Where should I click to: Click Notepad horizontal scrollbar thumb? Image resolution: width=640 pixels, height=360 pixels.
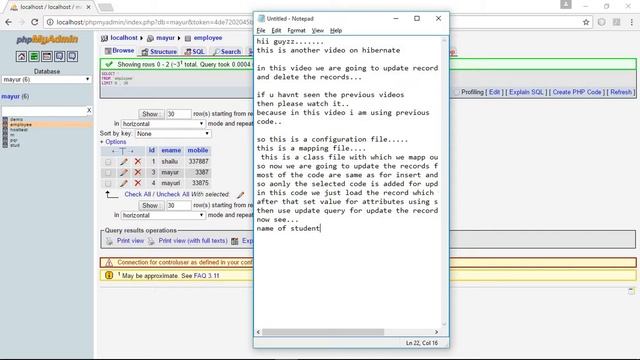(323, 332)
